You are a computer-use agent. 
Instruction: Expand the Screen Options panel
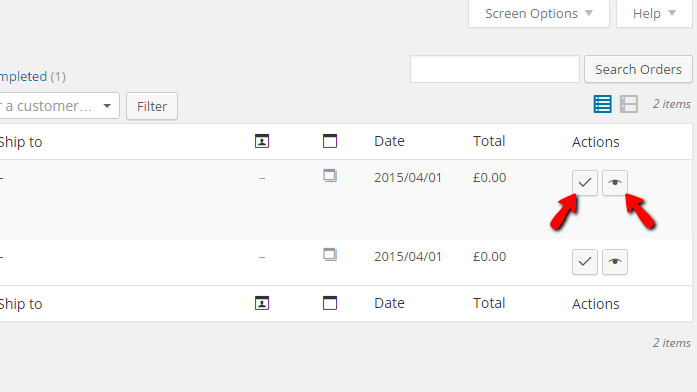click(539, 13)
